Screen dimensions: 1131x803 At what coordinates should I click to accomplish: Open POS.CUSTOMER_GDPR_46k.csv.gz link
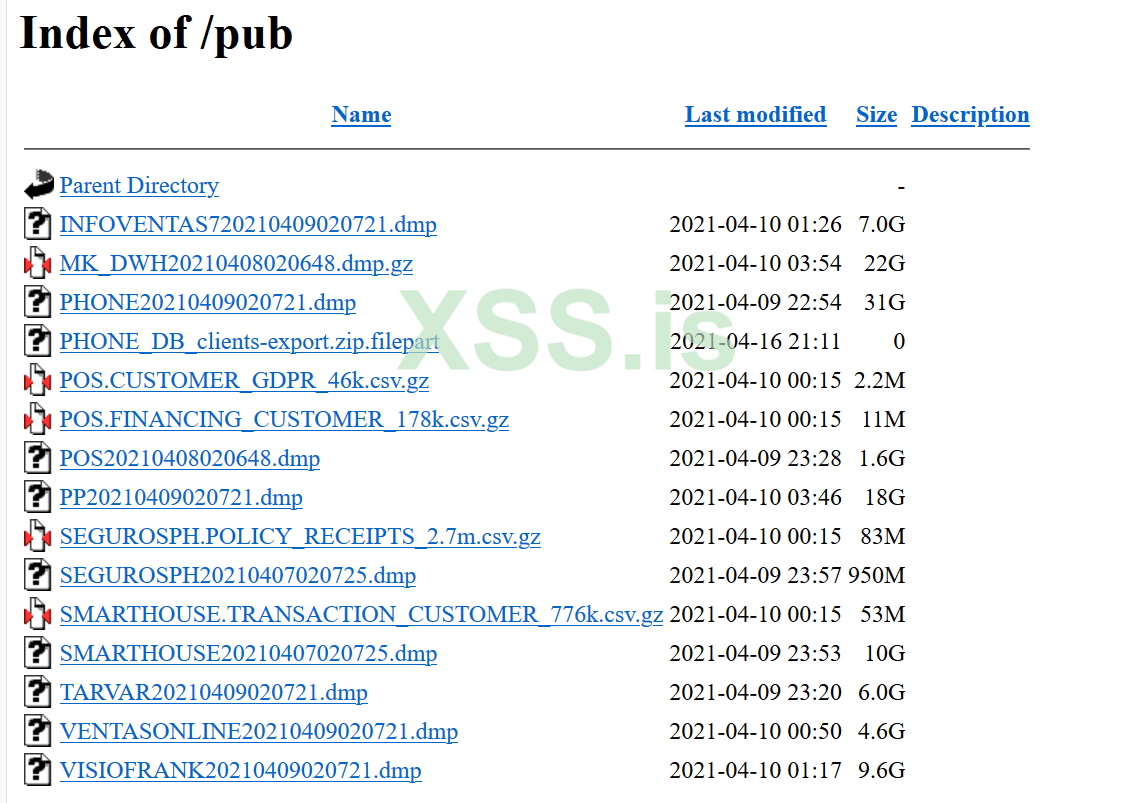click(x=244, y=380)
